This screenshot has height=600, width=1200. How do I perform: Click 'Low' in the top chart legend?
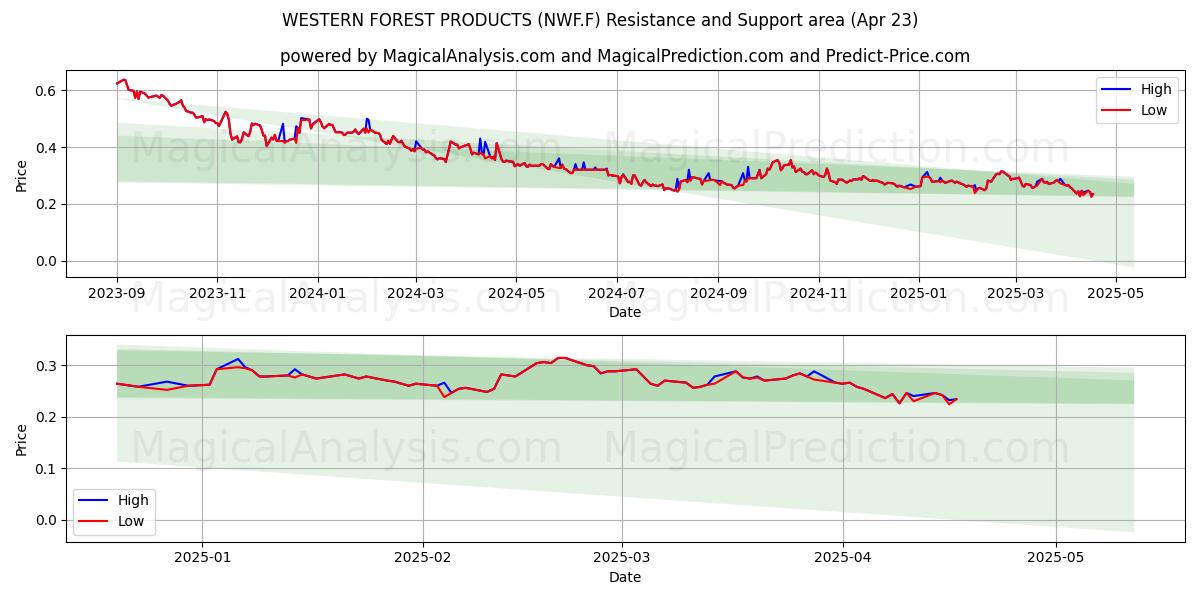[1154, 110]
